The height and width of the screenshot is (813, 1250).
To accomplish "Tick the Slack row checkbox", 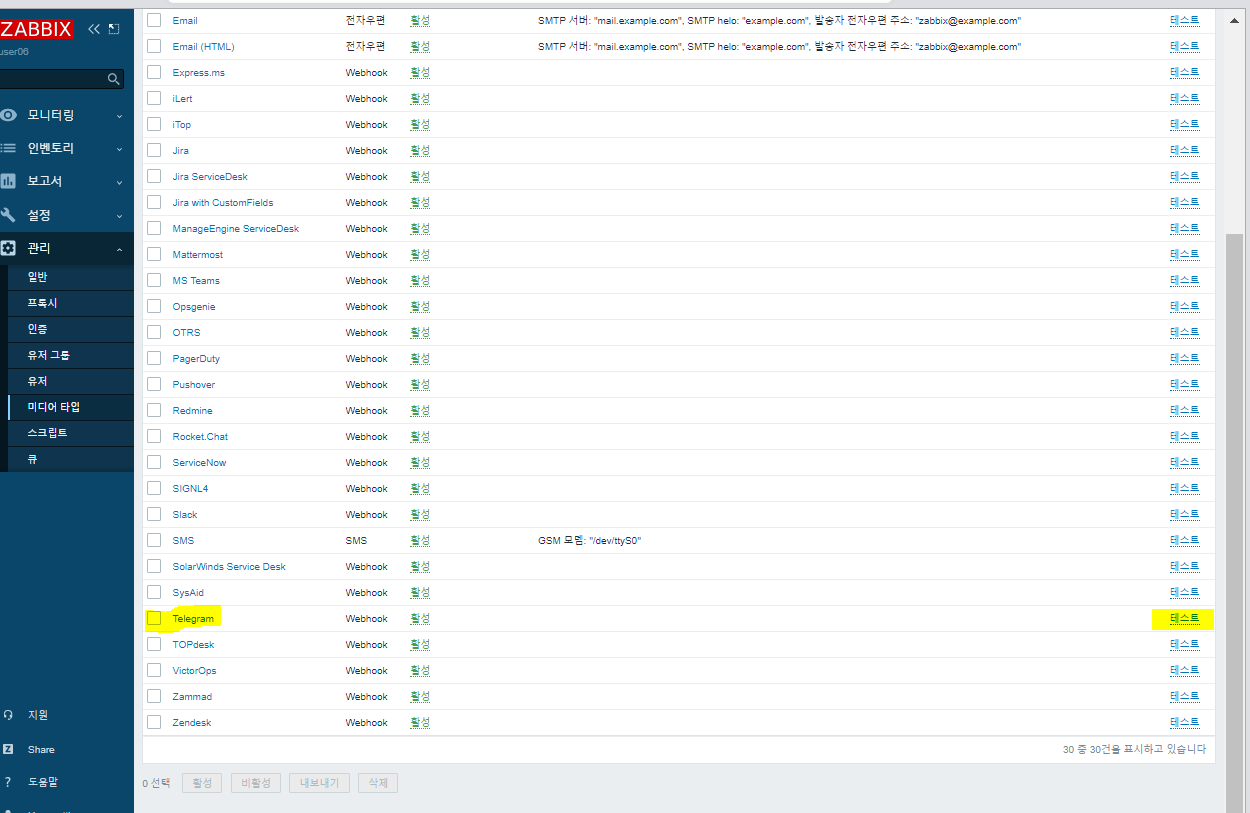I will [x=154, y=514].
